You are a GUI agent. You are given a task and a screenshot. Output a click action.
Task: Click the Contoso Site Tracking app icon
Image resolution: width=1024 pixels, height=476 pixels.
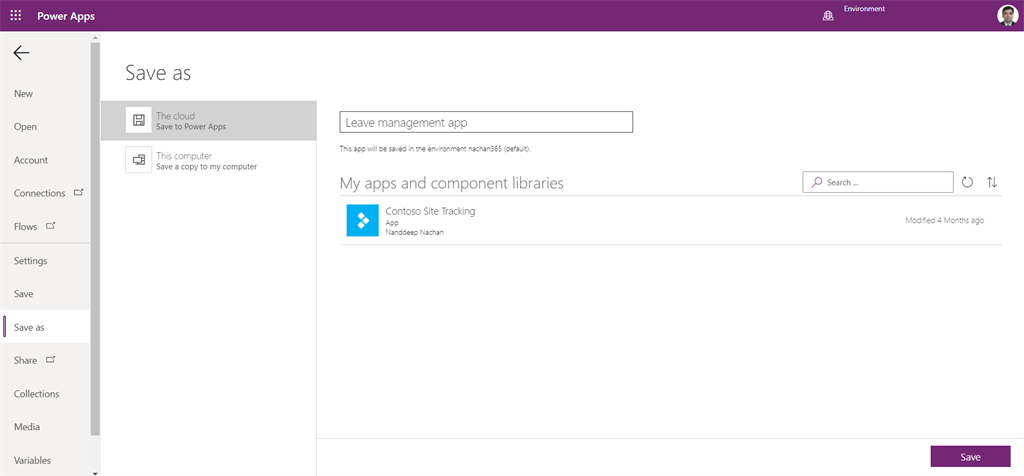click(362, 220)
